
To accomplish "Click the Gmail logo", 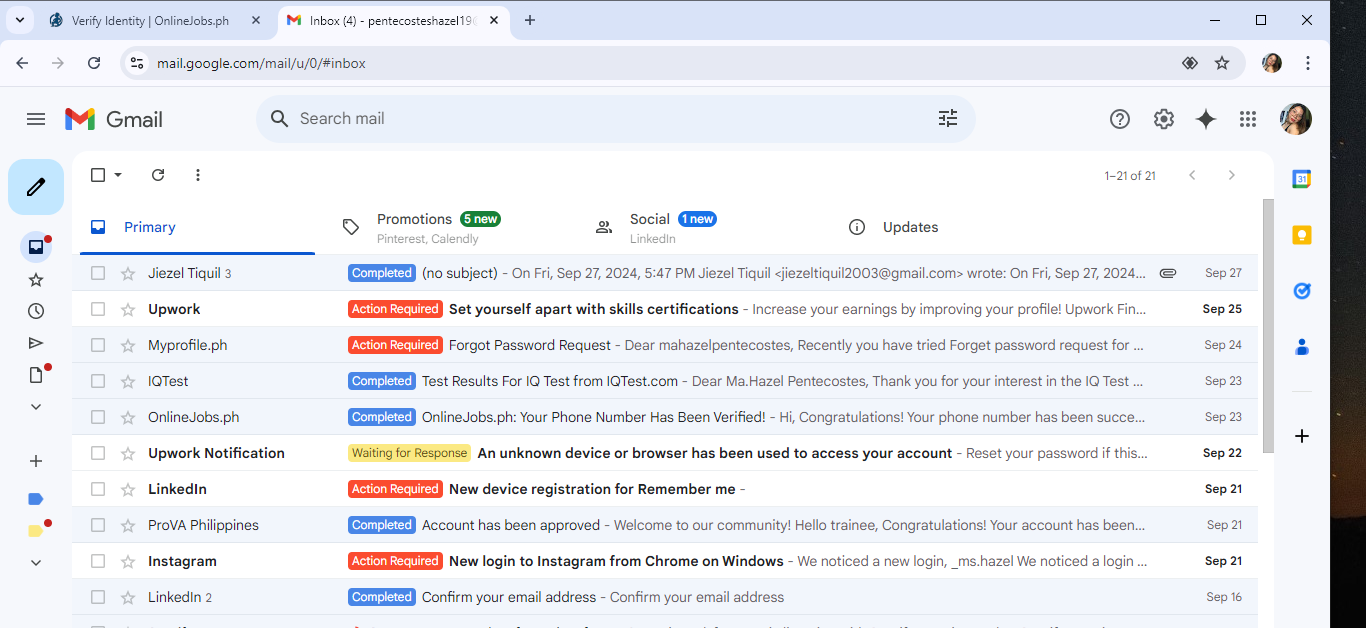I will tap(114, 119).
